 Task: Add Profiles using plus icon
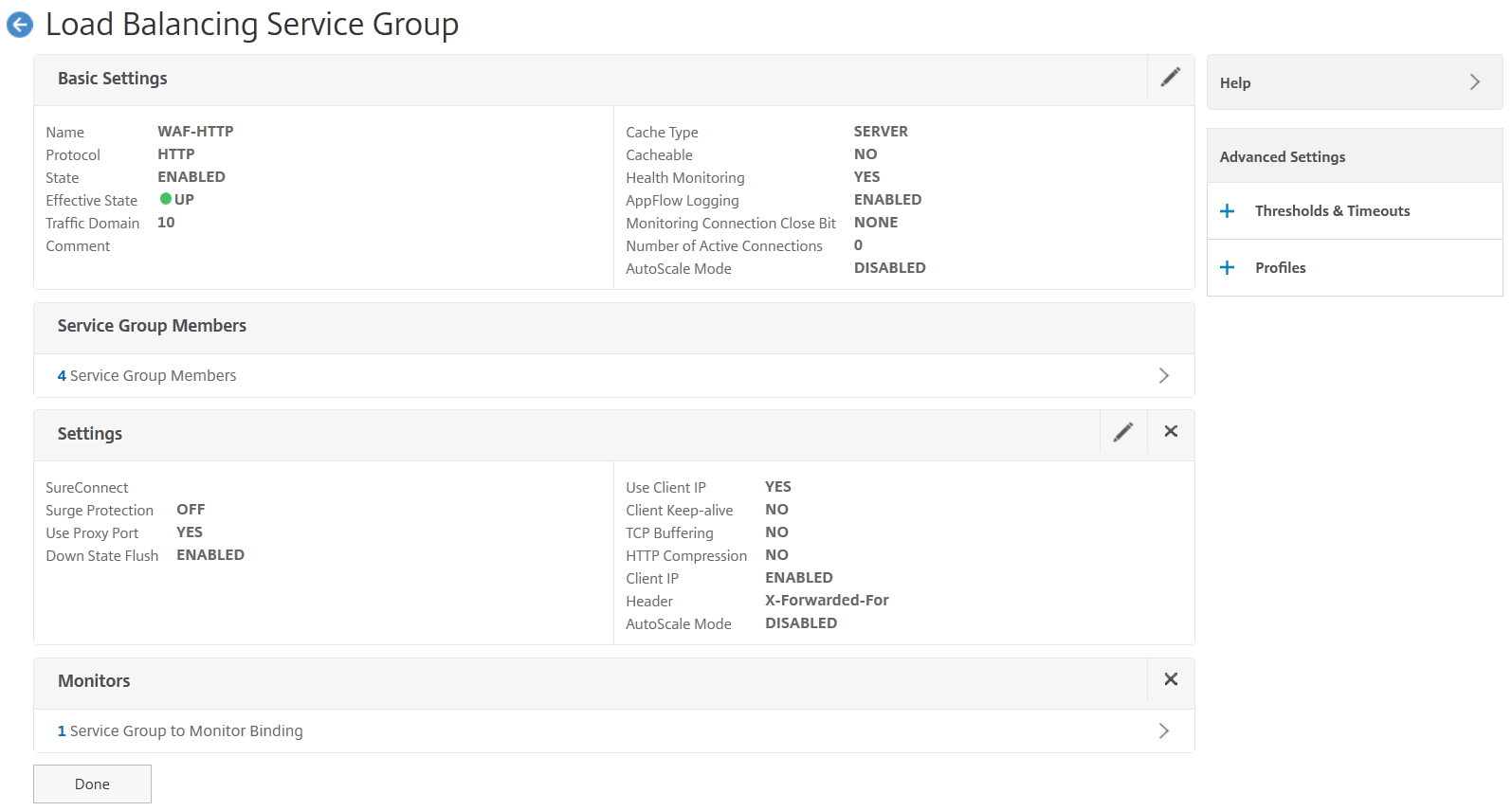click(1228, 268)
